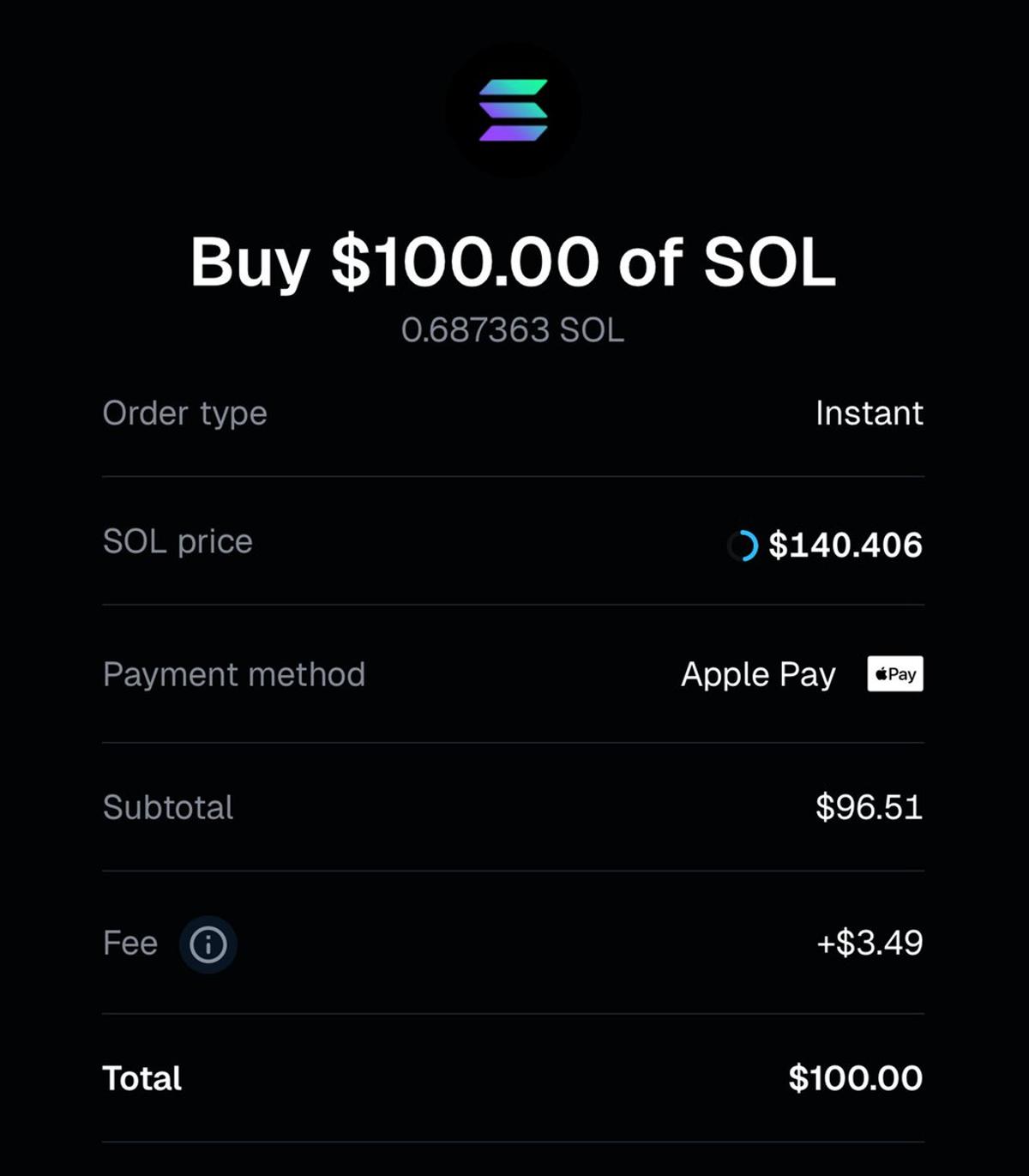Change the Order type from Instant
Image resolution: width=1029 pixels, height=1176 pixels.
click(870, 413)
